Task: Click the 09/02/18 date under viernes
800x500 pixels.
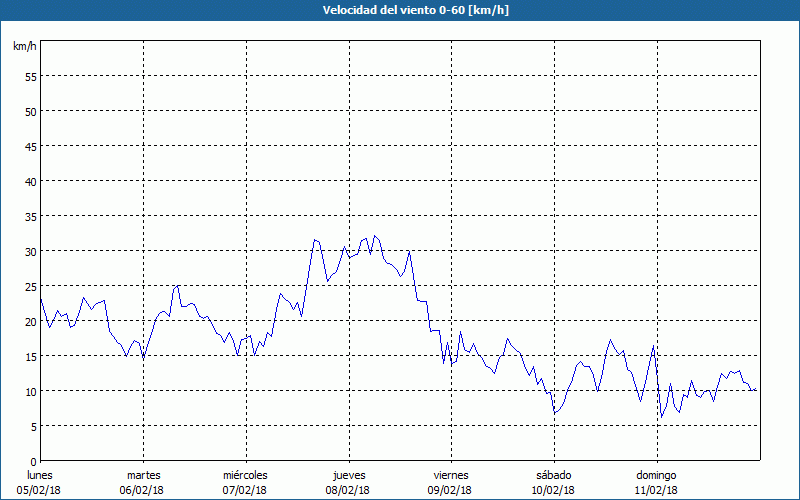Action: click(450, 490)
